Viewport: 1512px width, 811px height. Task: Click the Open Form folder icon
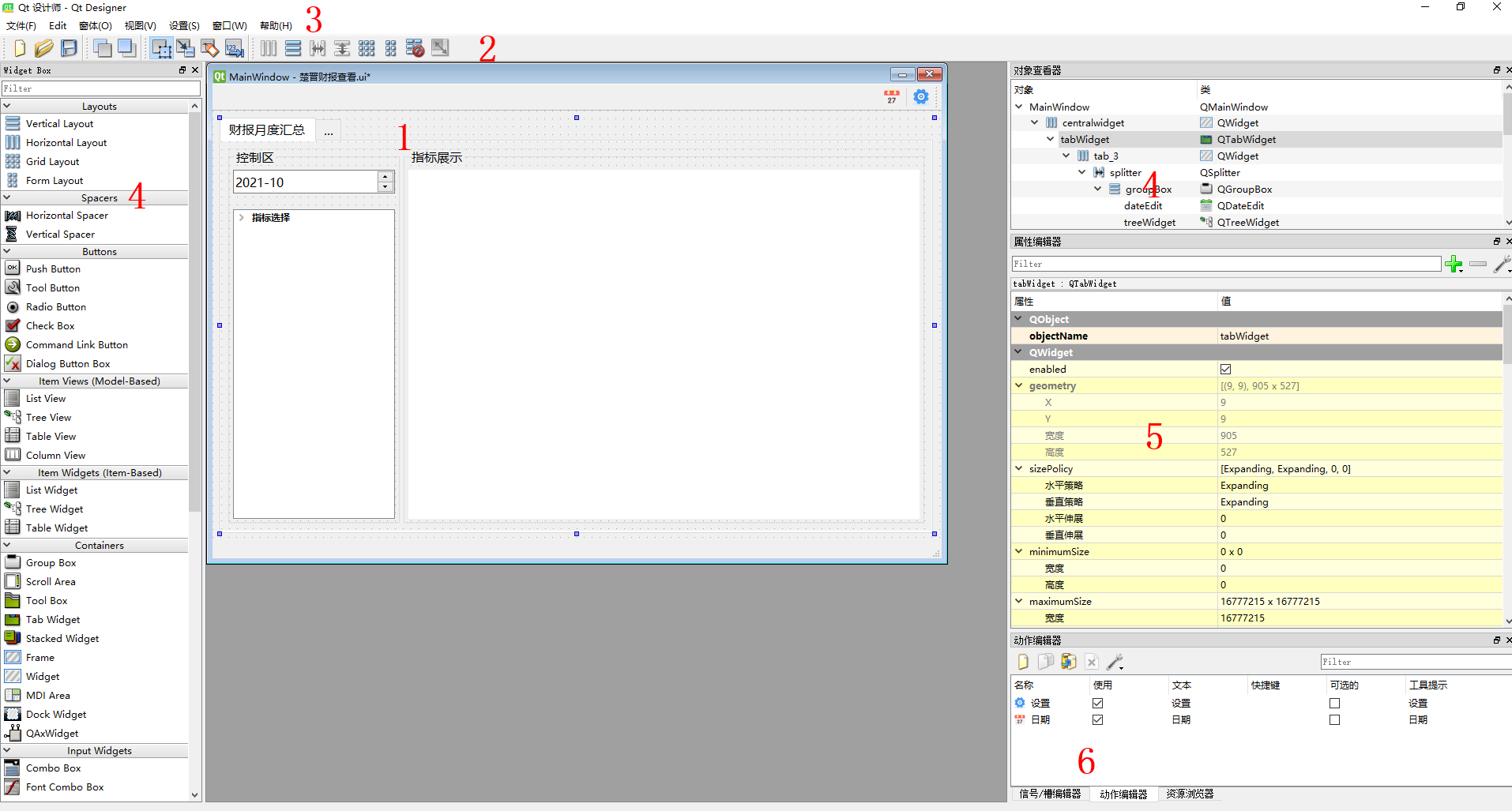point(44,48)
